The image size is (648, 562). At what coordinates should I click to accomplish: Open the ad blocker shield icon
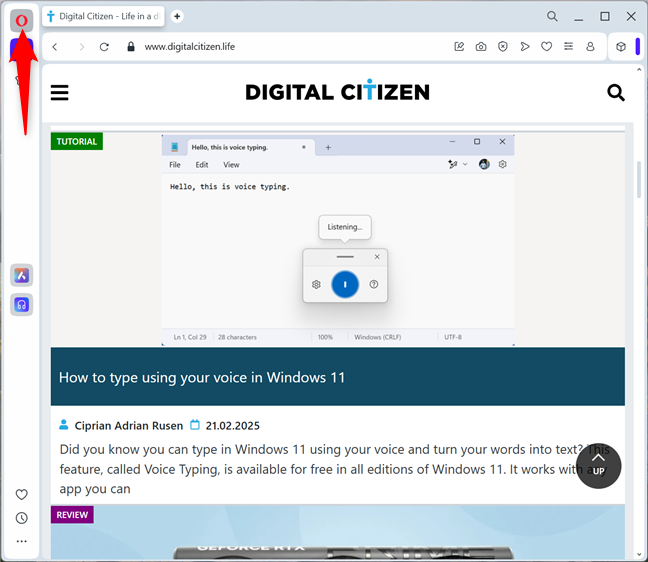tap(503, 47)
